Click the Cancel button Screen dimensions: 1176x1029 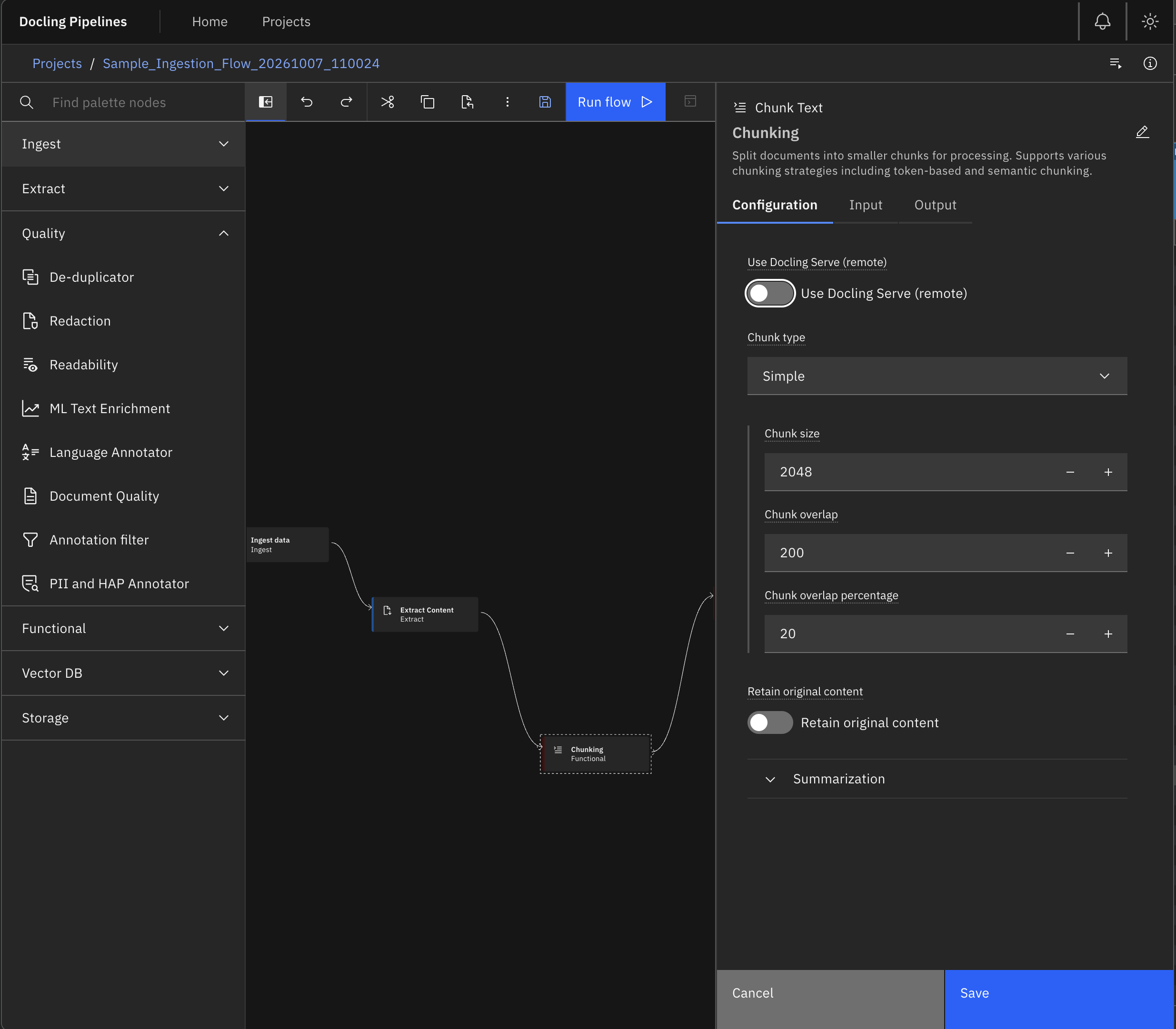click(830, 999)
